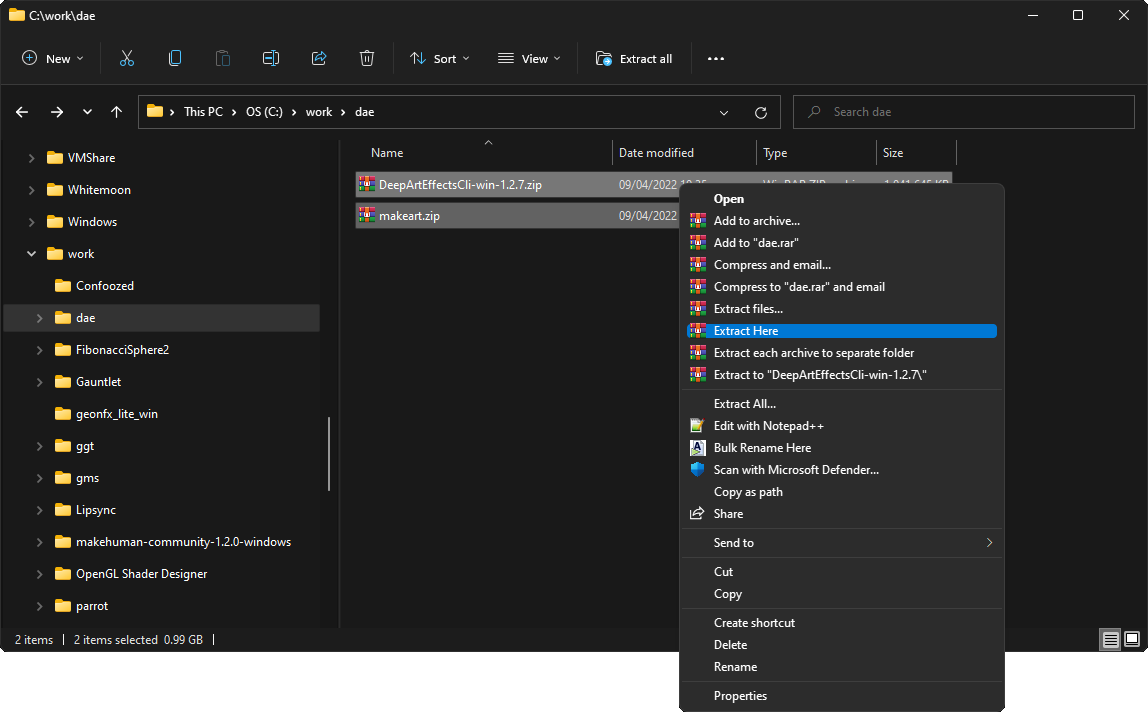Click the Rename toolbar icon
Viewport: 1148px width, 712px height.
click(x=271, y=59)
